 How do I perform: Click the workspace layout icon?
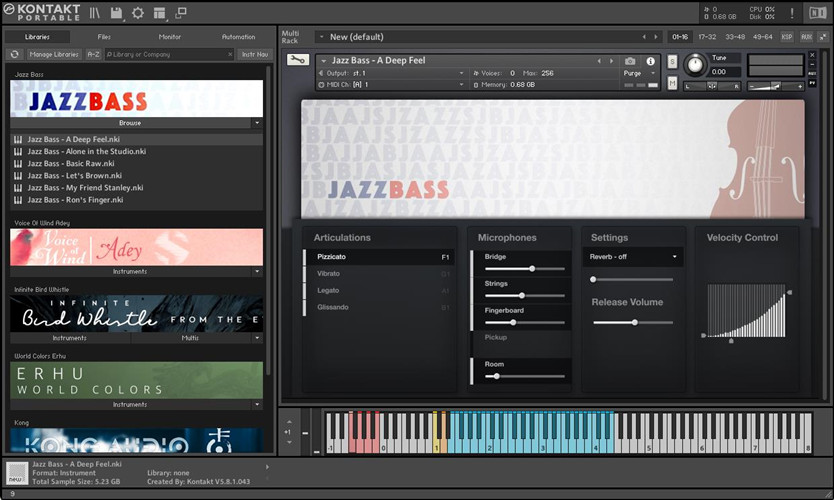(159, 13)
